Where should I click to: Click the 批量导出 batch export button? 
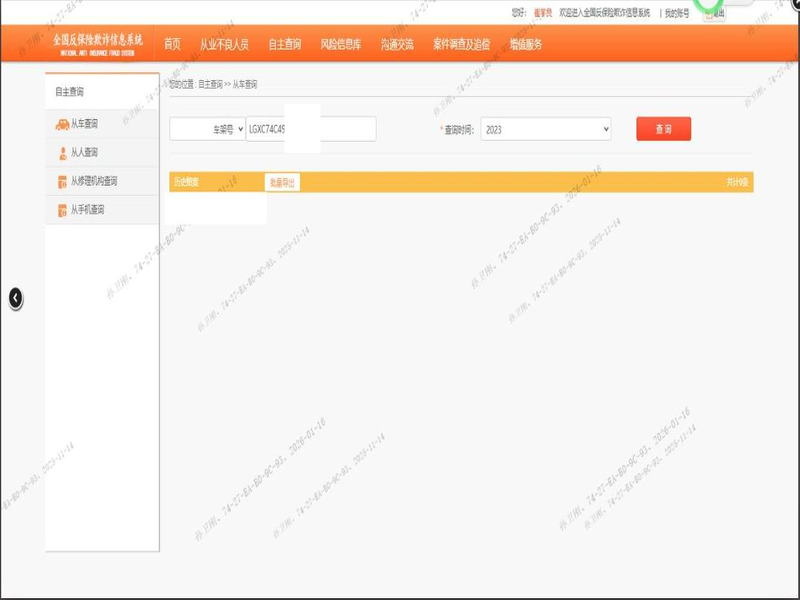click(x=282, y=182)
